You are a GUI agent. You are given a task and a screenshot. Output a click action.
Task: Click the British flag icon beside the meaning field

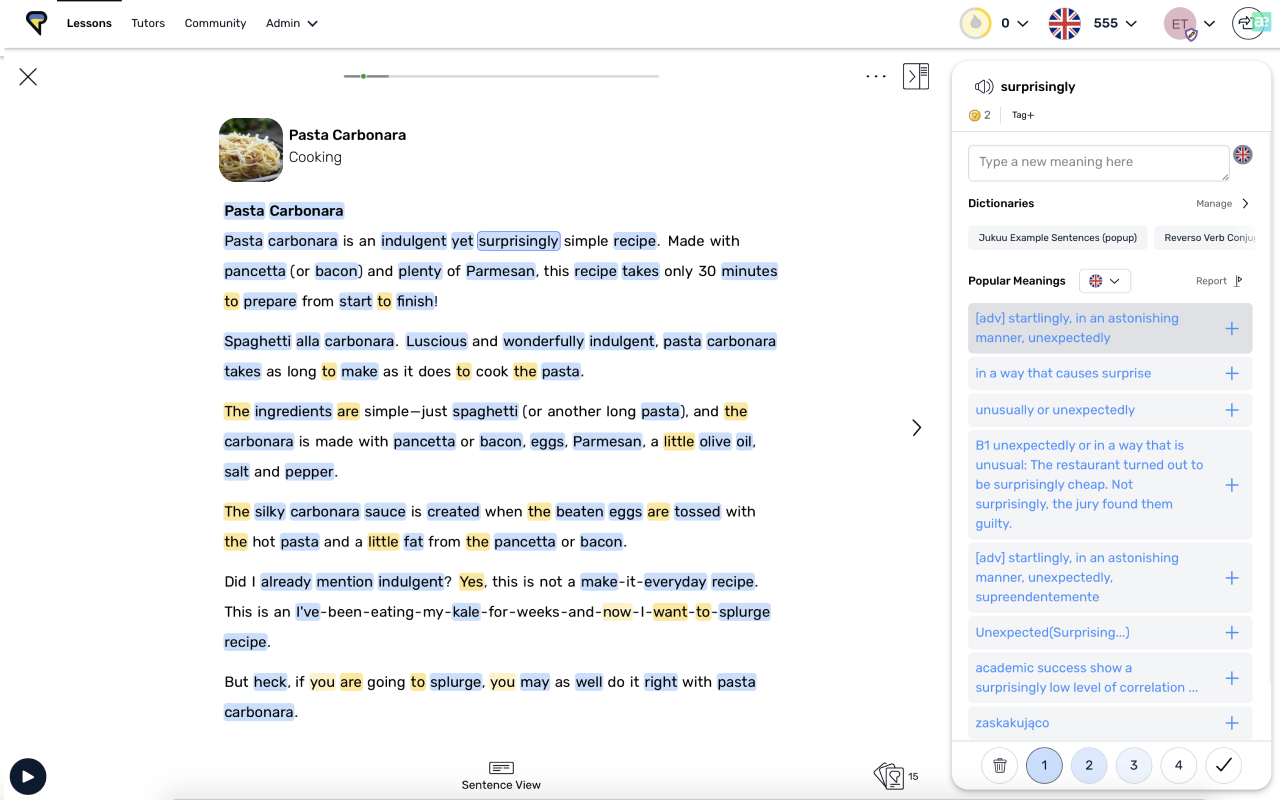pos(1243,155)
